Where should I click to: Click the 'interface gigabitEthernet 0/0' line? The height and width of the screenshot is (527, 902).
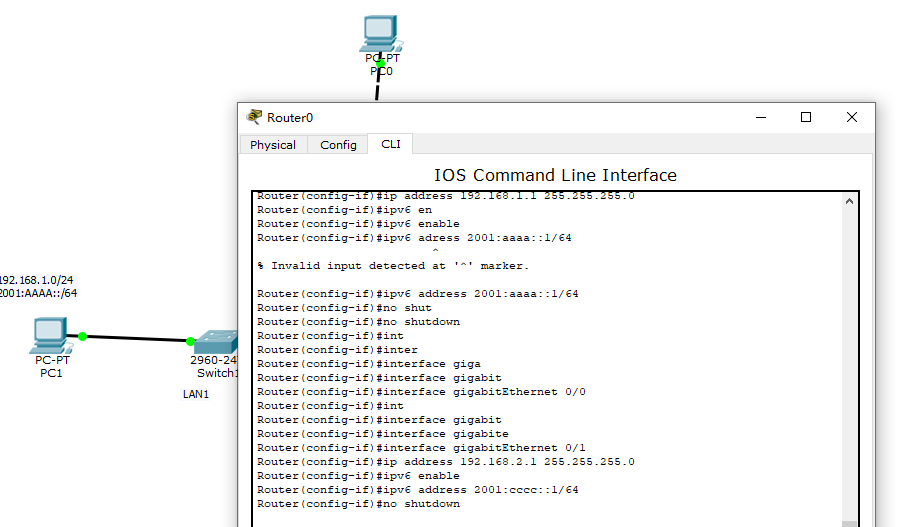point(421,392)
